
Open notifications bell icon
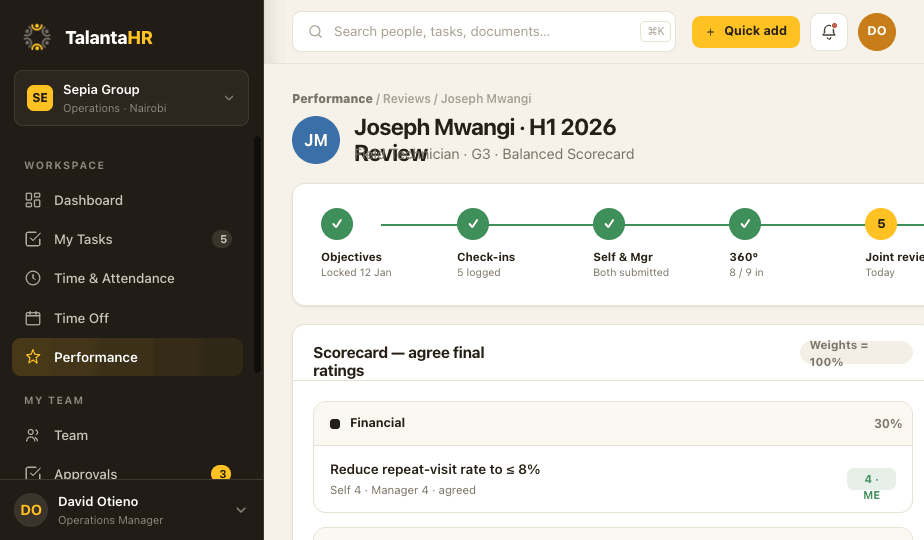point(829,31)
